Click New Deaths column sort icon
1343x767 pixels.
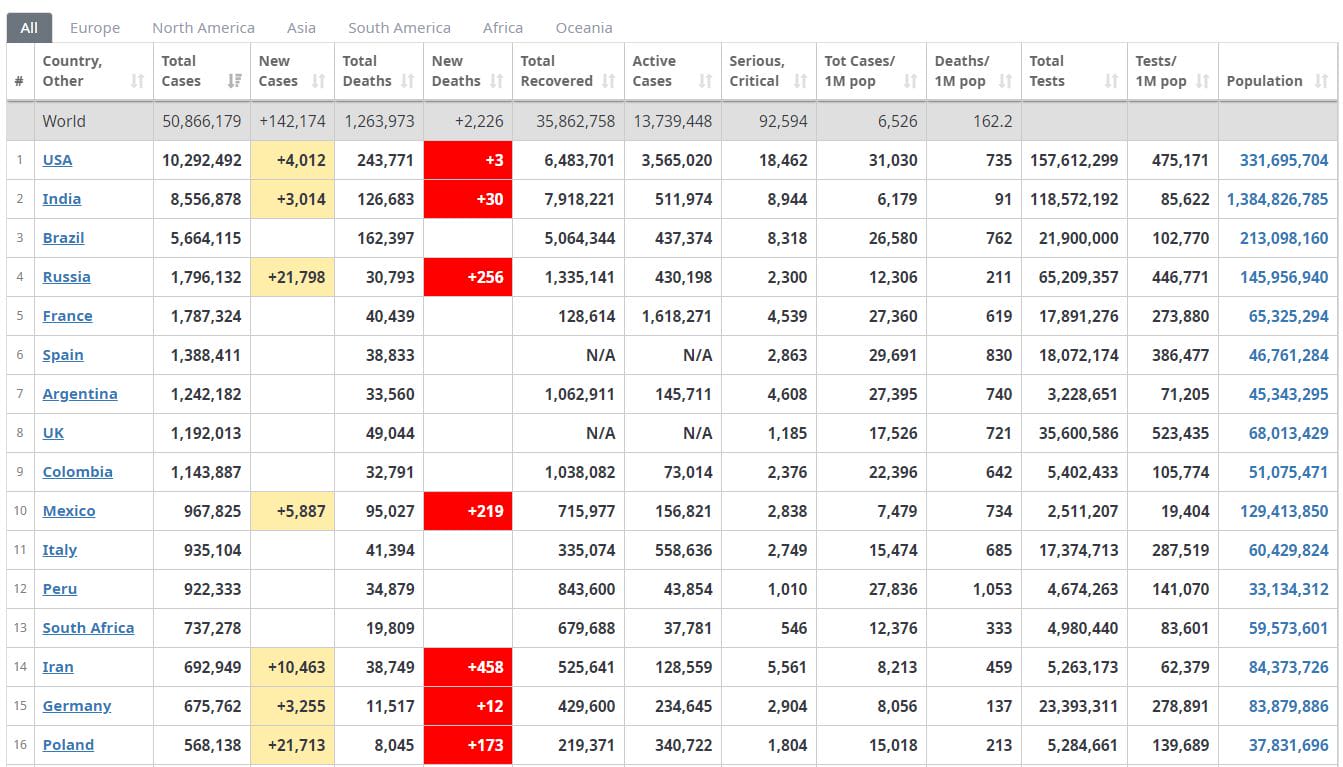pyautogui.click(x=497, y=81)
